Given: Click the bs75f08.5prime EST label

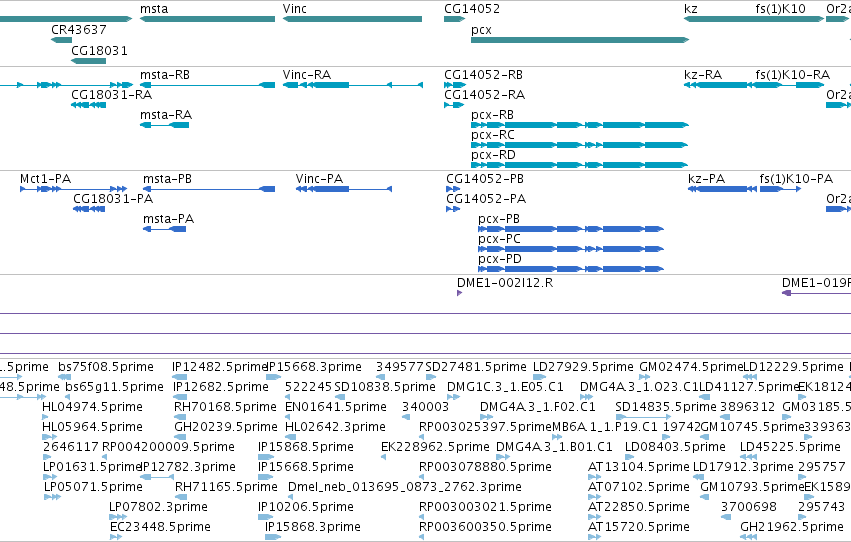Looking at the screenshot, I should tap(106, 367).
